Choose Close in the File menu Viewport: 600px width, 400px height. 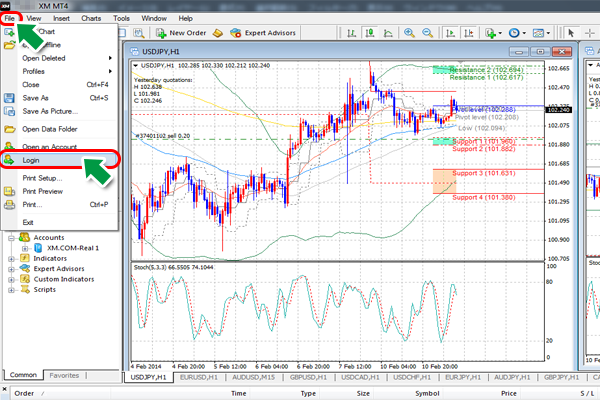tap(59, 85)
